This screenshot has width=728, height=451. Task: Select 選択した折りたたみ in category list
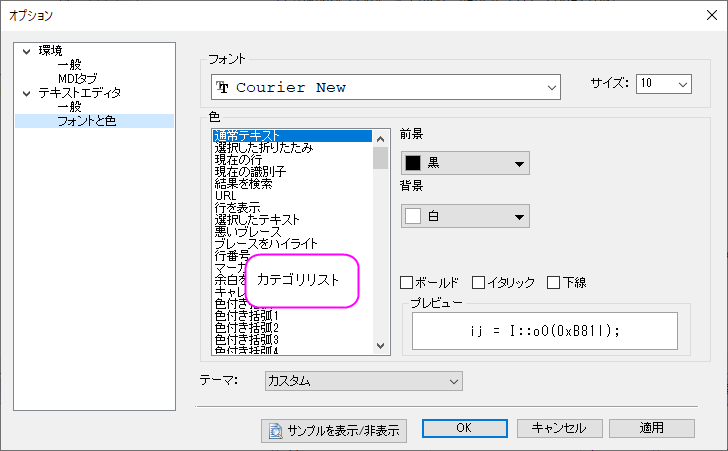(292, 148)
